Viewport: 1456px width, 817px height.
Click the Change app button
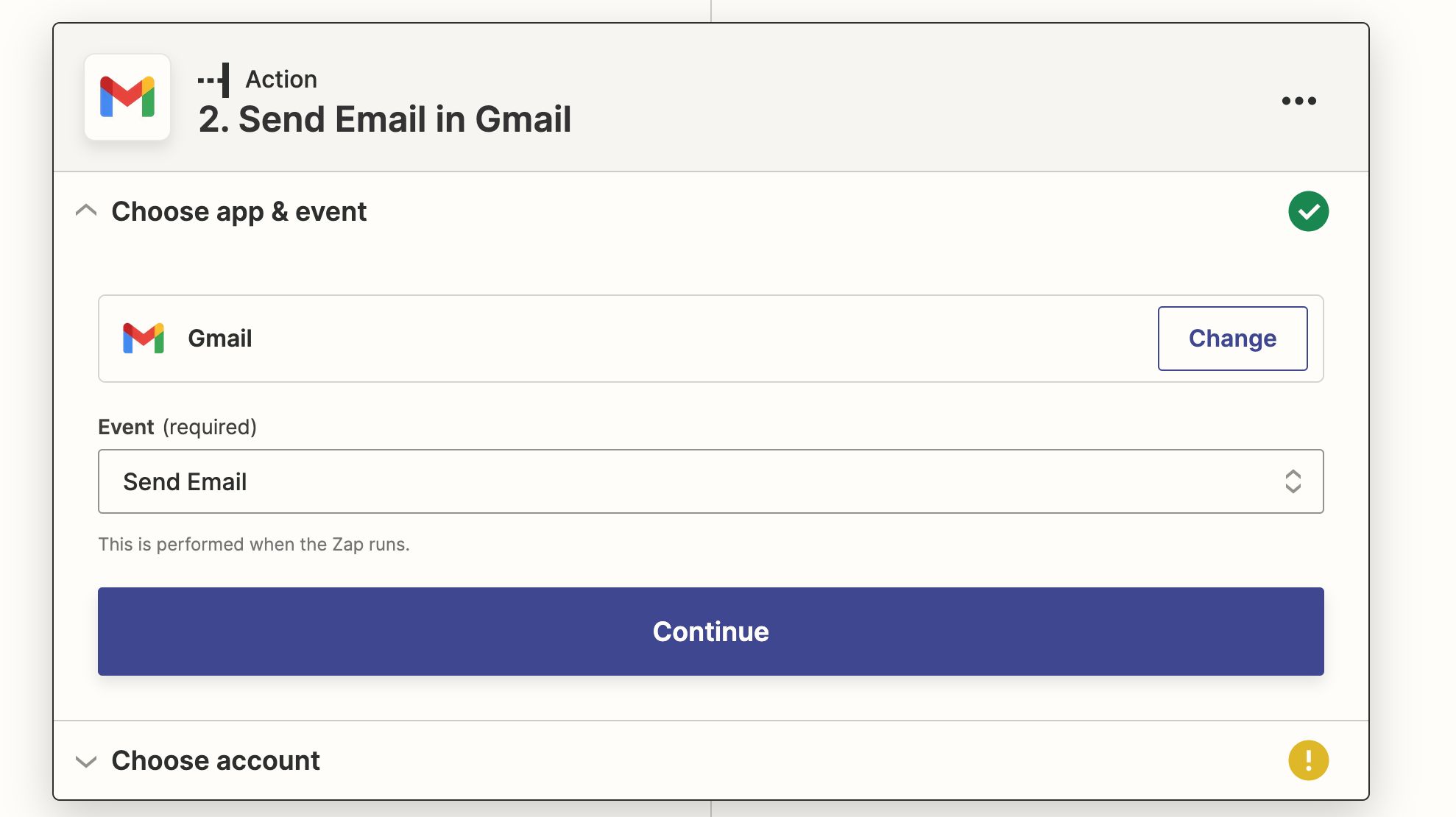click(x=1232, y=339)
